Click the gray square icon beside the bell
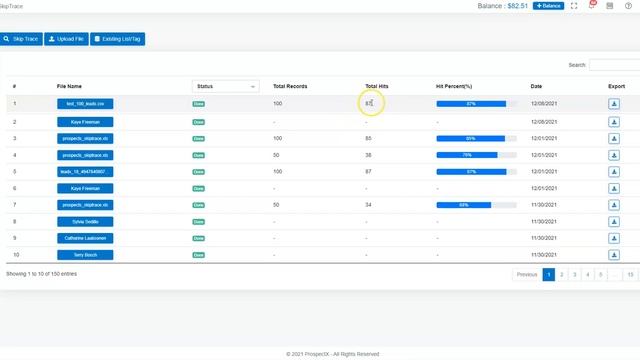This screenshot has width=640, height=360. tap(609, 6)
